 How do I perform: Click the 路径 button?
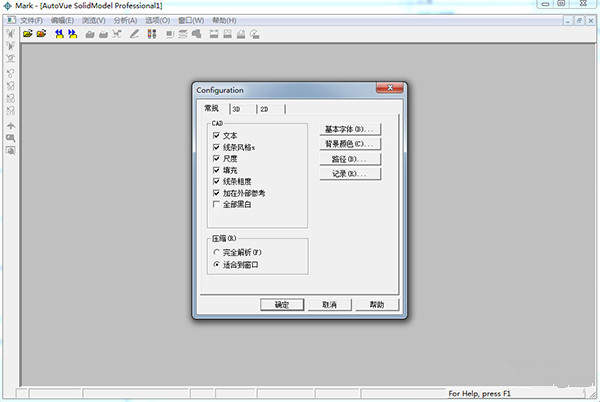350,159
